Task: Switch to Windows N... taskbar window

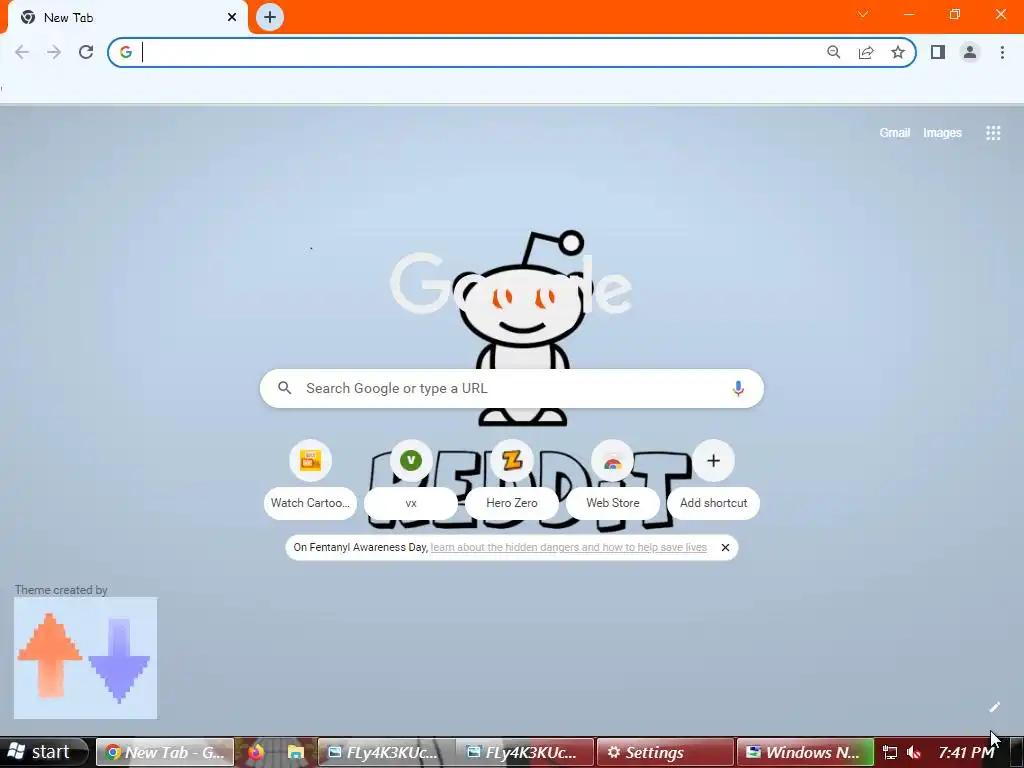Action: [805, 752]
